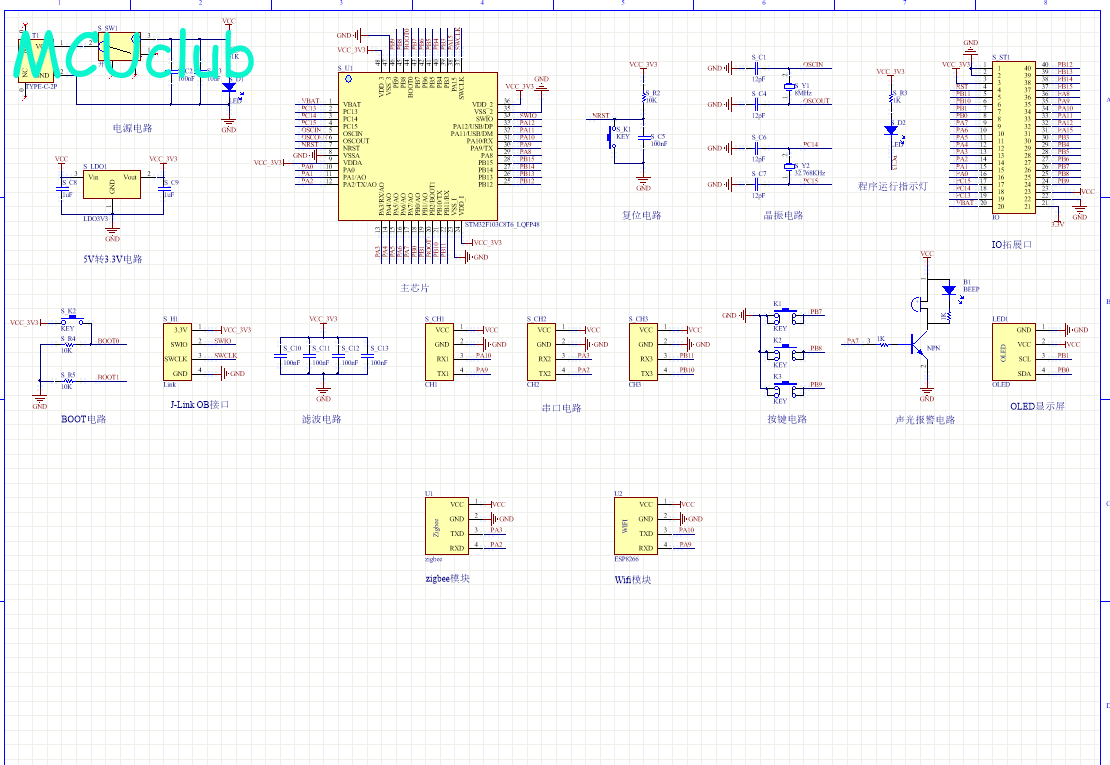Screen dimensions: 1110x765
Task: Click the K3 key switch symbol
Action: click(786, 388)
